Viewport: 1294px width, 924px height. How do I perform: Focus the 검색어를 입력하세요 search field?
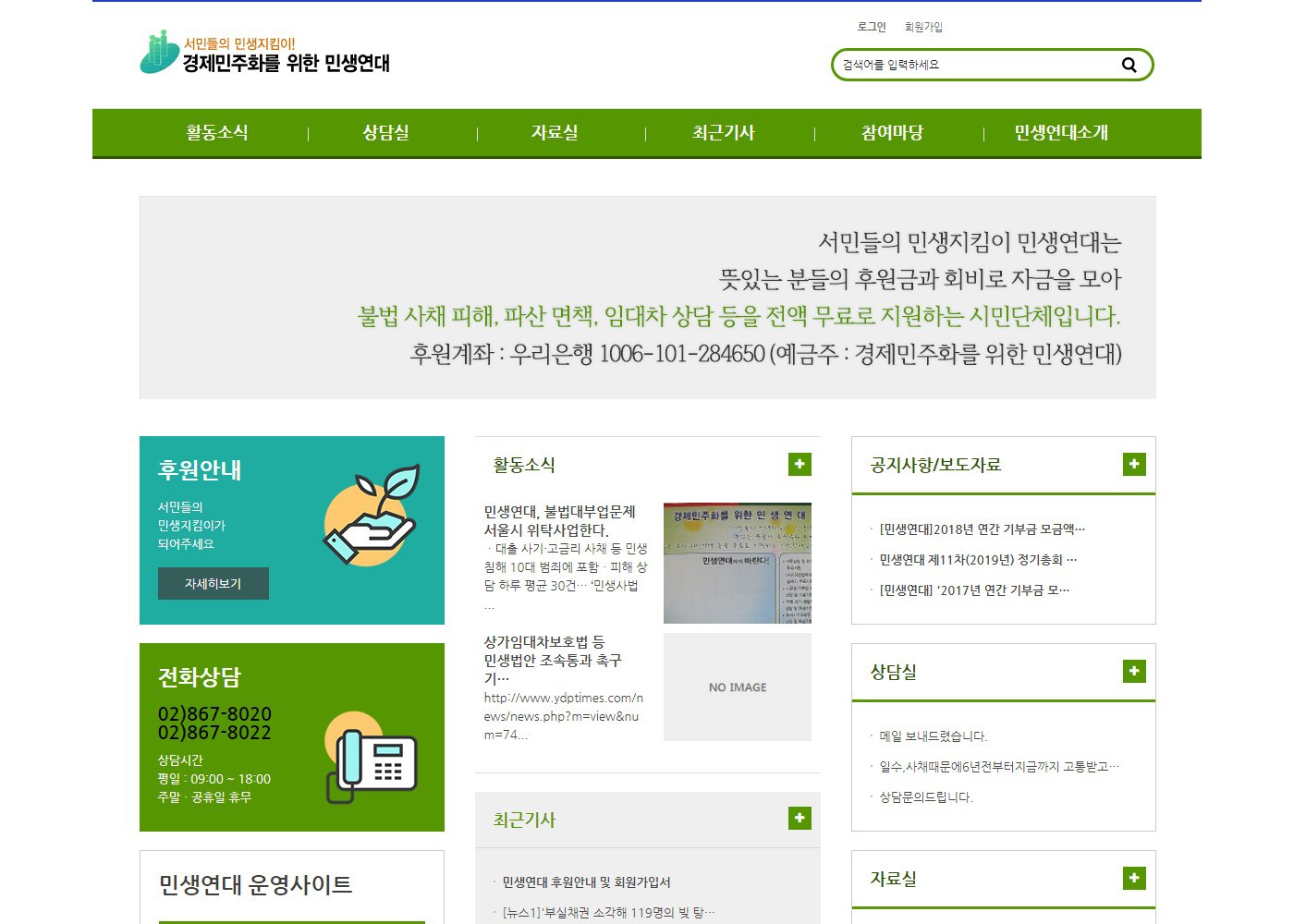pyautogui.click(x=970, y=65)
